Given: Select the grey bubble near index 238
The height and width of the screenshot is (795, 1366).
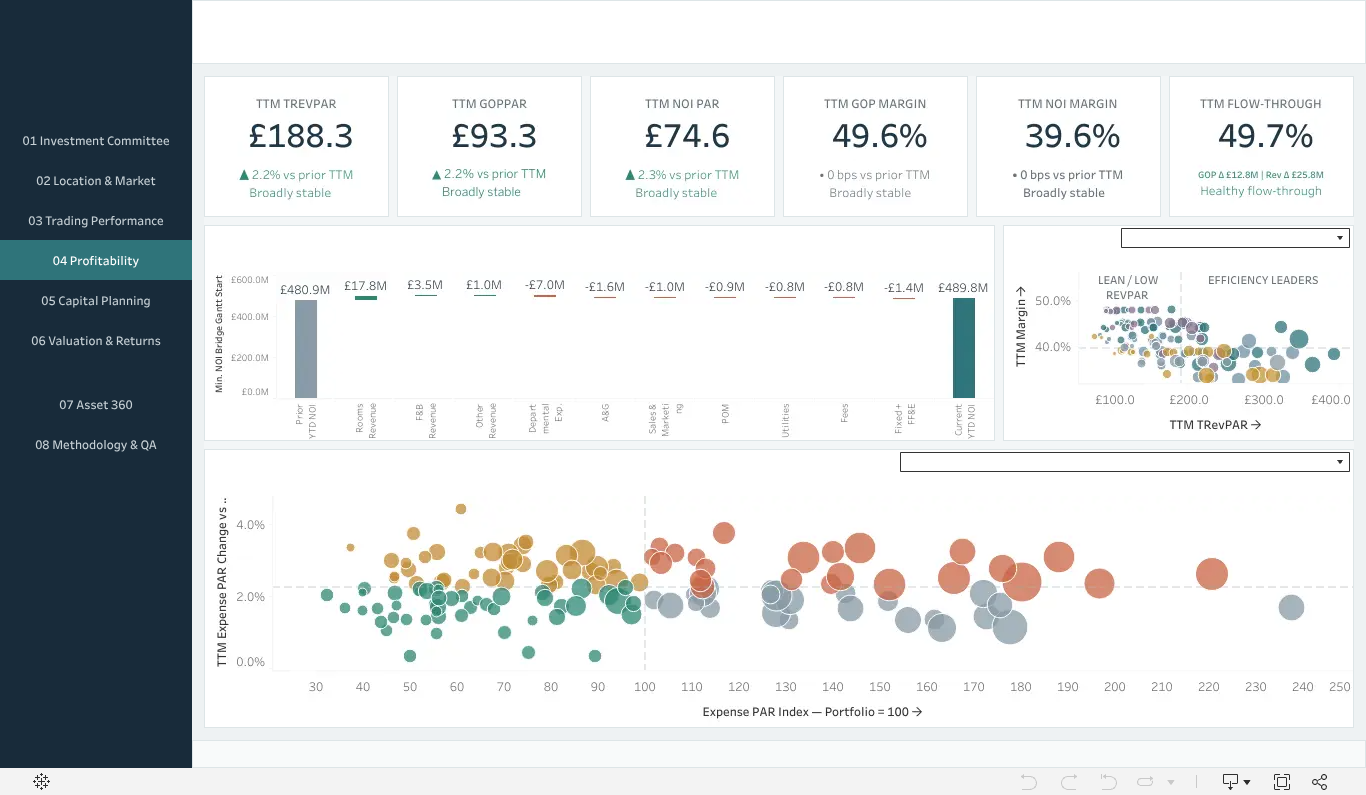Looking at the screenshot, I should coord(1291,607).
